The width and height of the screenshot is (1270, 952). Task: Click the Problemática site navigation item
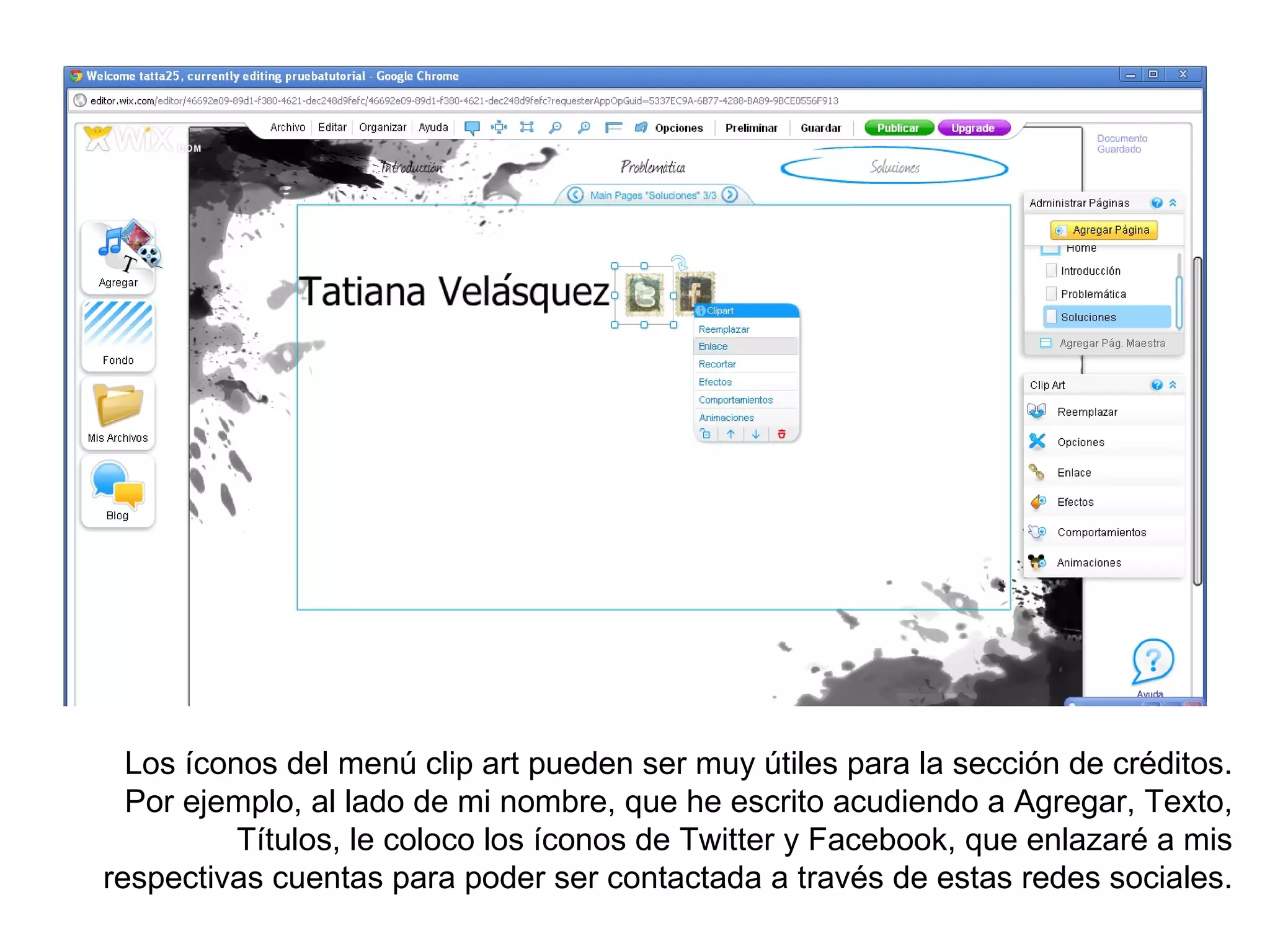point(653,167)
